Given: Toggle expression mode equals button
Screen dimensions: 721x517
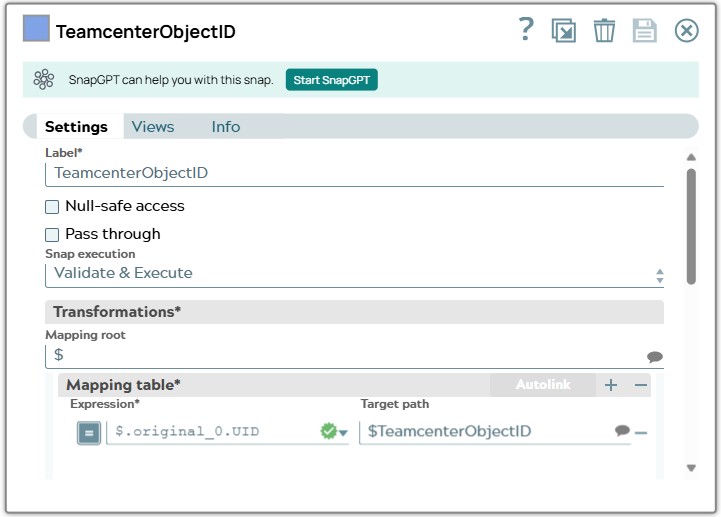Looking at the screenshot, I should [x=89, y=433].
